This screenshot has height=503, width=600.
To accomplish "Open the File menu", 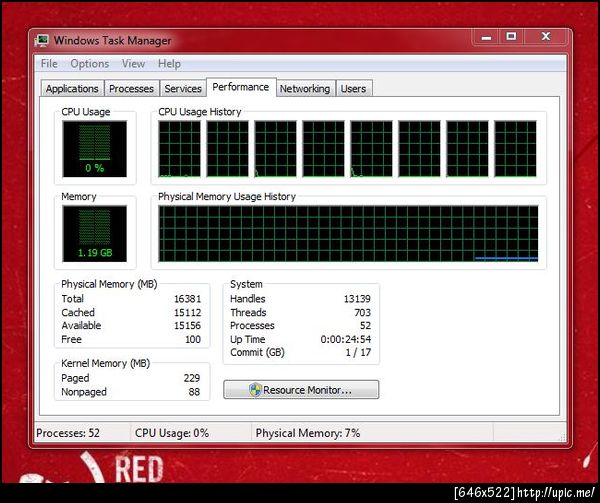I will (49, 63).
